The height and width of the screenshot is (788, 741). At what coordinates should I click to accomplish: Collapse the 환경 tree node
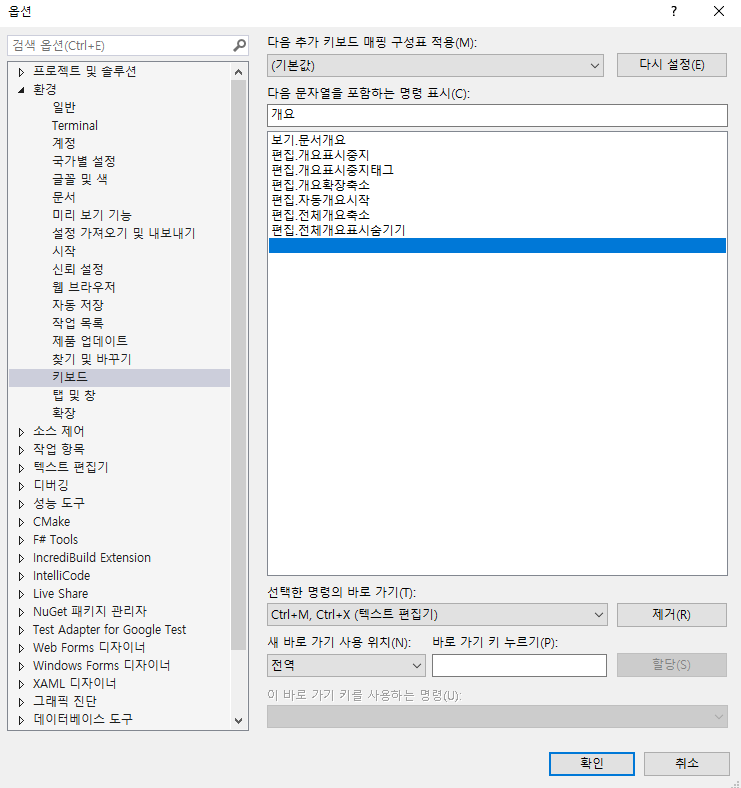pyautogui.click(x=21, y=90)
